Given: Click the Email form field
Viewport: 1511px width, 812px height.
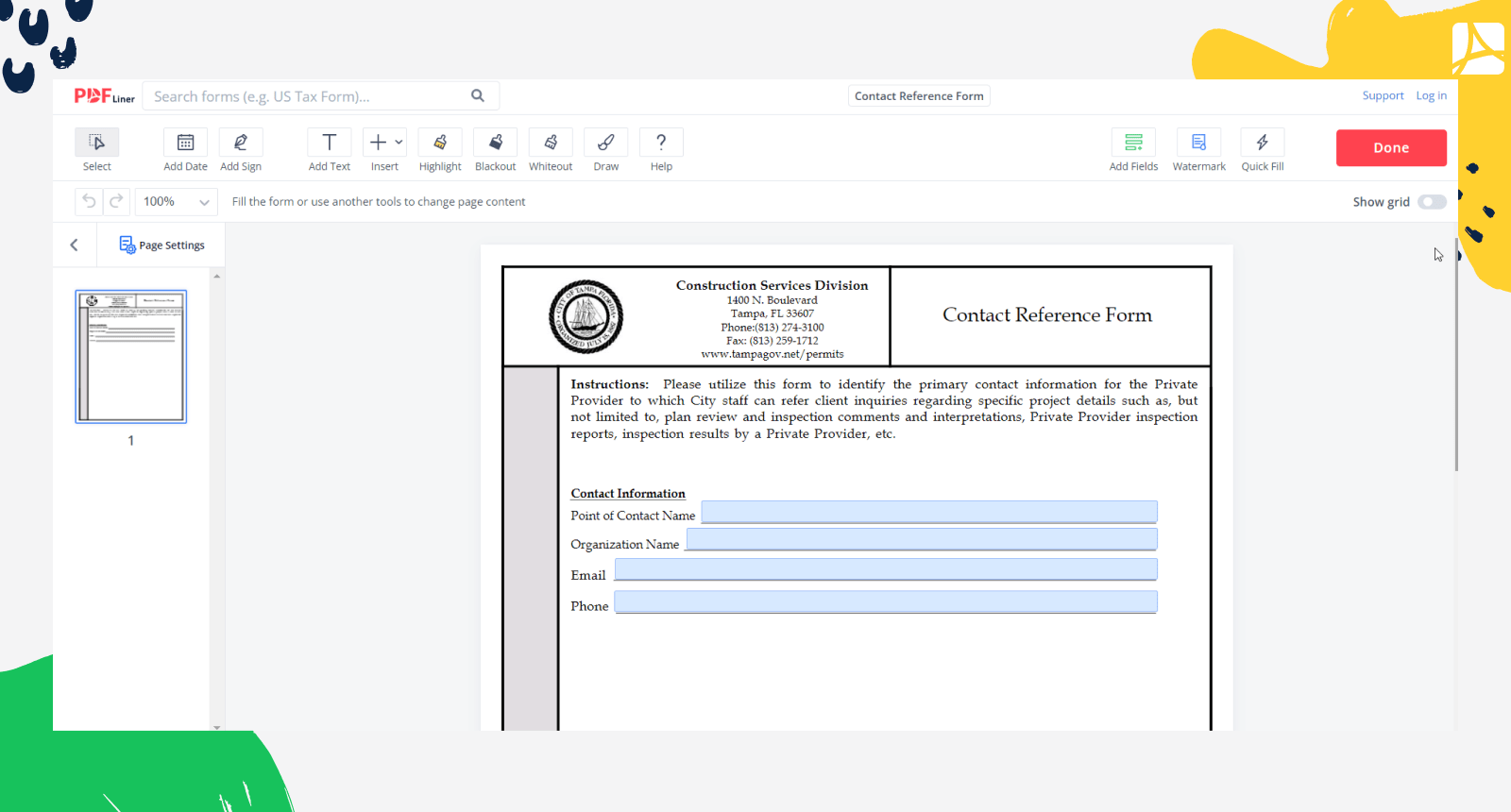Looking at the screenshot, I should pyautogui.click(x=886, y=569).
